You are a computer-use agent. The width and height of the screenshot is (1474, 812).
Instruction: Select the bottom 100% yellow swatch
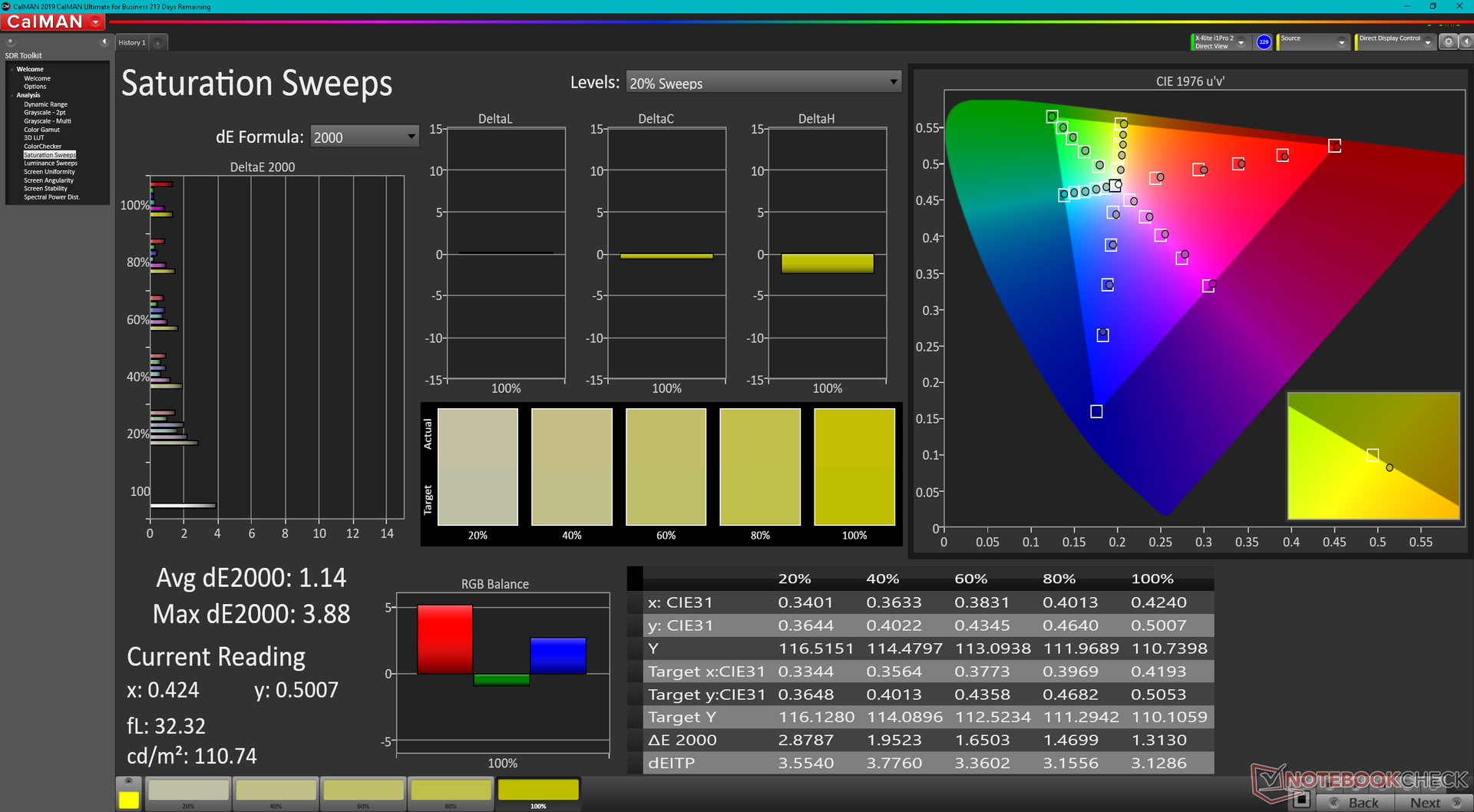pyautogui.click(x=538, y=793)
